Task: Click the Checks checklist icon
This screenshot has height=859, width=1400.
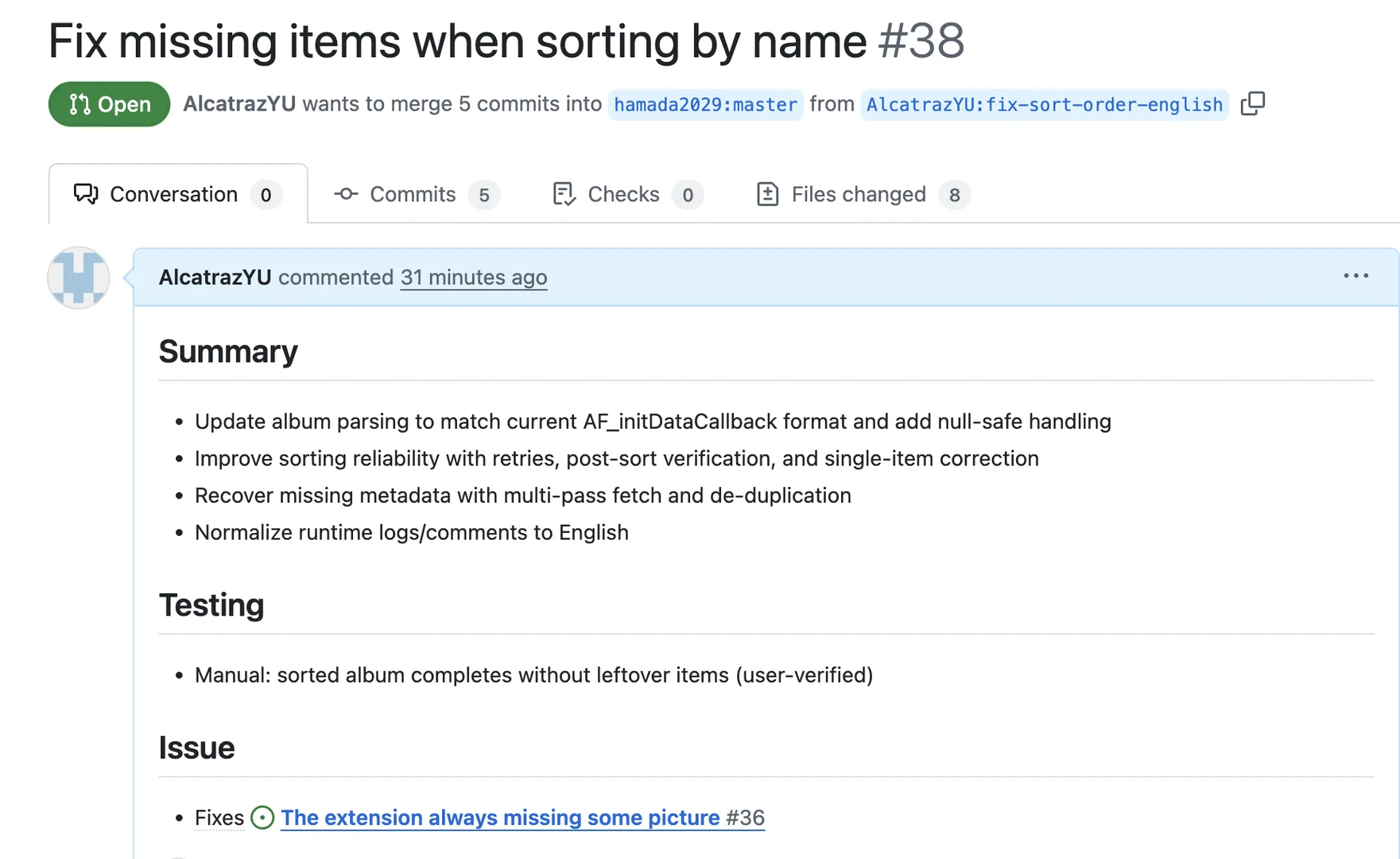Action: click(x=564, y=194)
